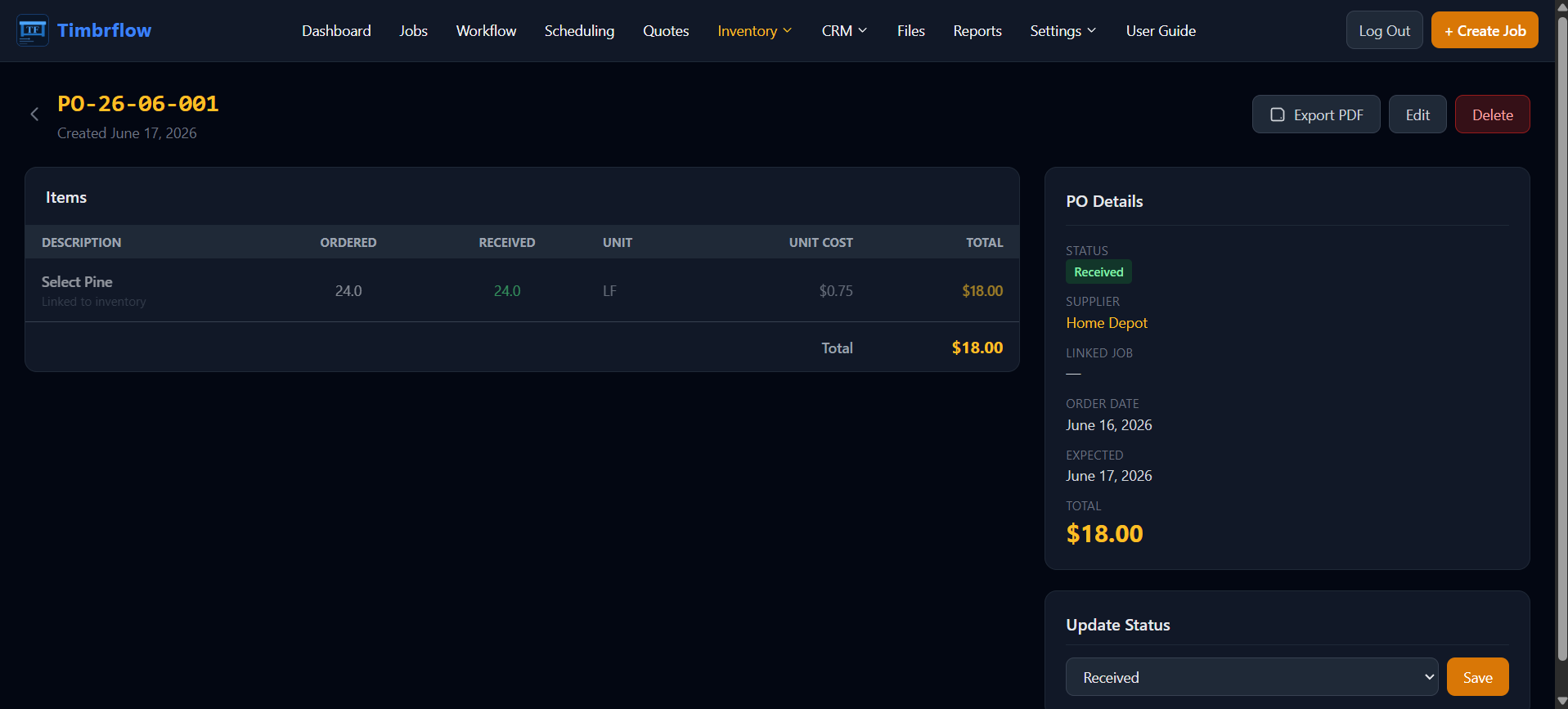Screen dimensions: 1568x709
Task: Go to the Quotes section
Action: [x=666, y=31]
